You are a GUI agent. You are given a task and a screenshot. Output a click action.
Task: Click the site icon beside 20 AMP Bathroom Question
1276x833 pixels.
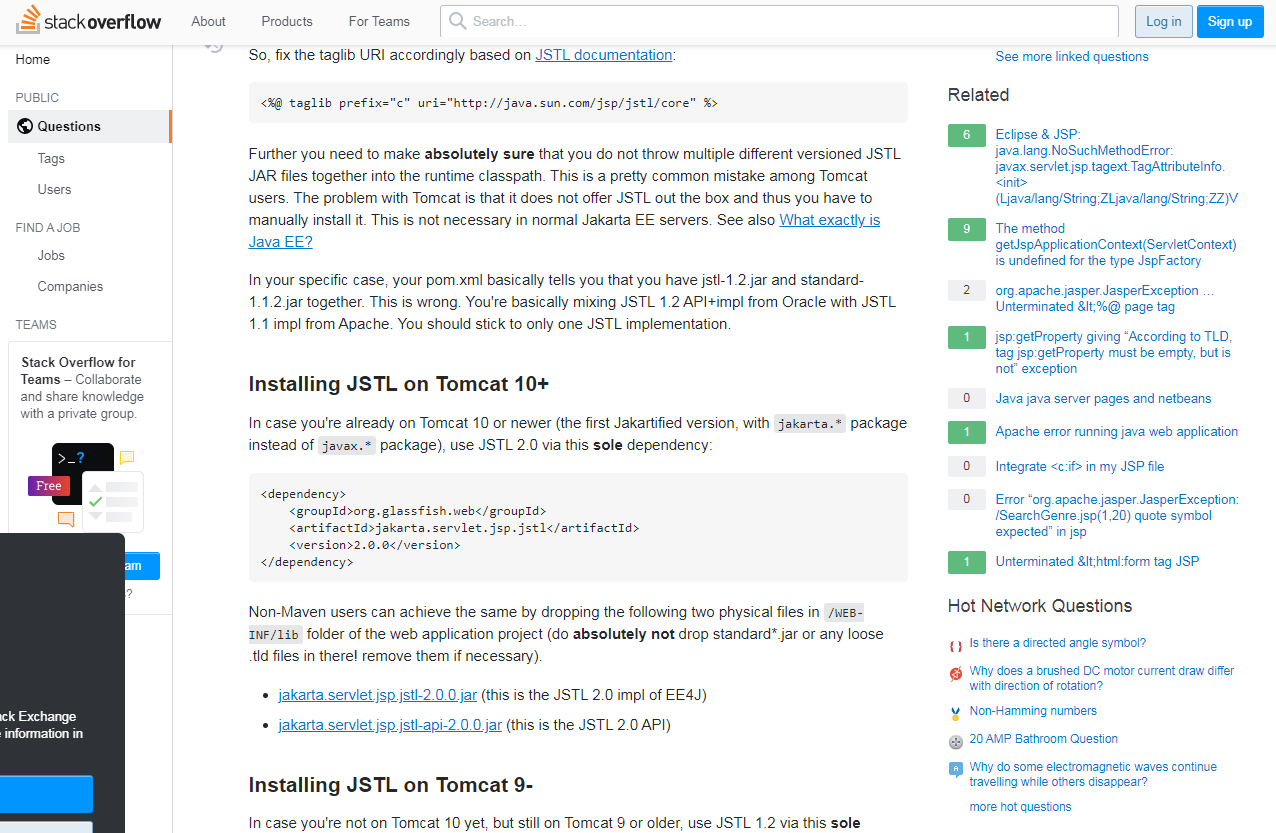956,741
